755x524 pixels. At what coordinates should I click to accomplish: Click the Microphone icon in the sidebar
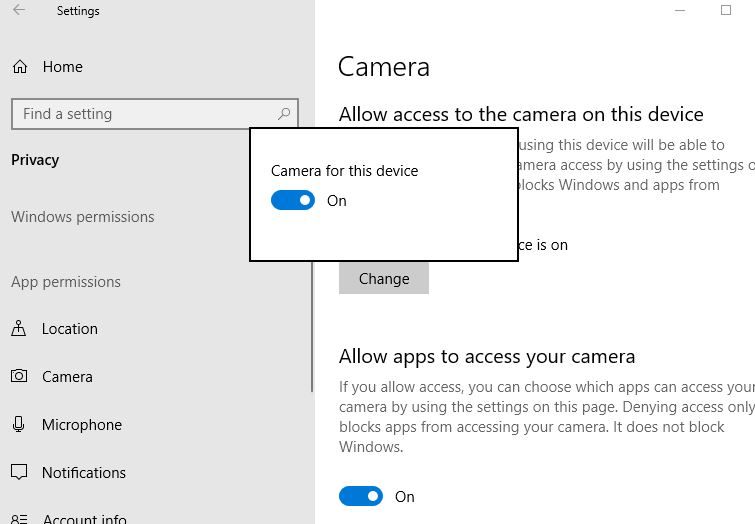(x=19, y=425)
